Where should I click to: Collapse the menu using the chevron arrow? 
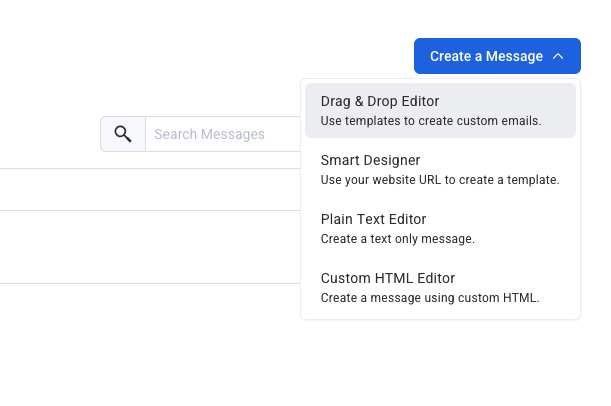pyautogui.click(x=558, y=56)
